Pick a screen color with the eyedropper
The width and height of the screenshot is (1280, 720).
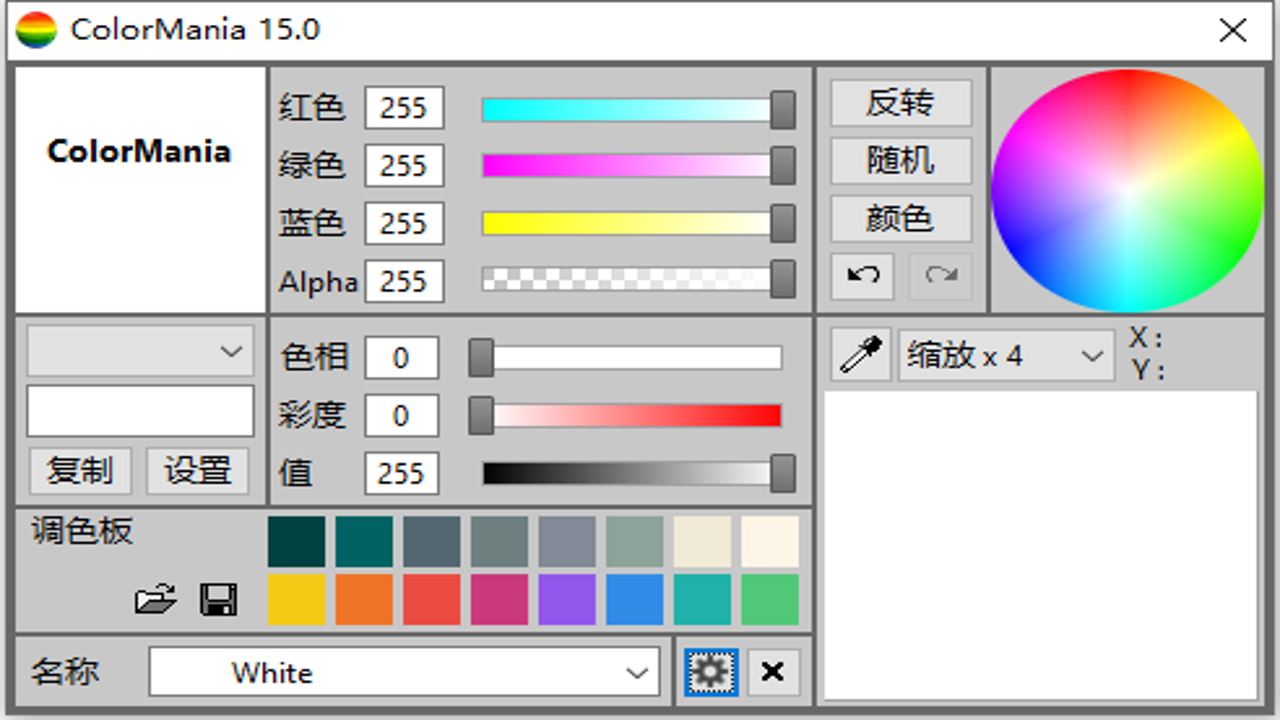(861, 356)
